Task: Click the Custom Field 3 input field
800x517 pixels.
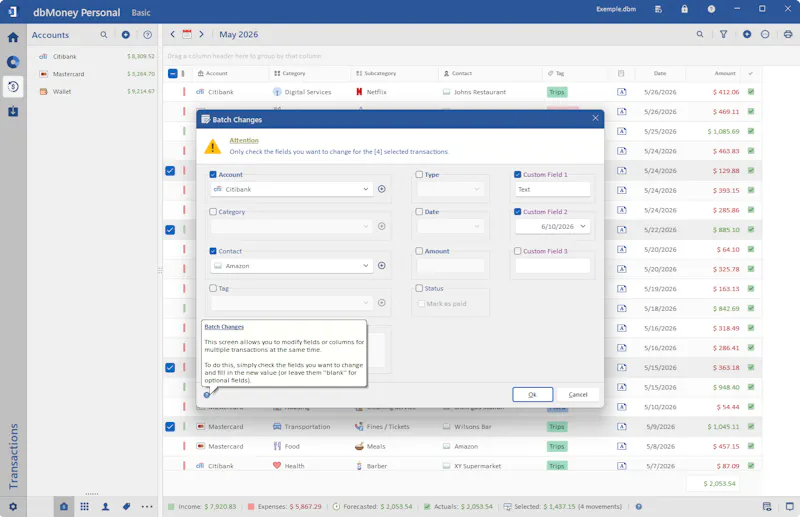Action: coord(553,266)
